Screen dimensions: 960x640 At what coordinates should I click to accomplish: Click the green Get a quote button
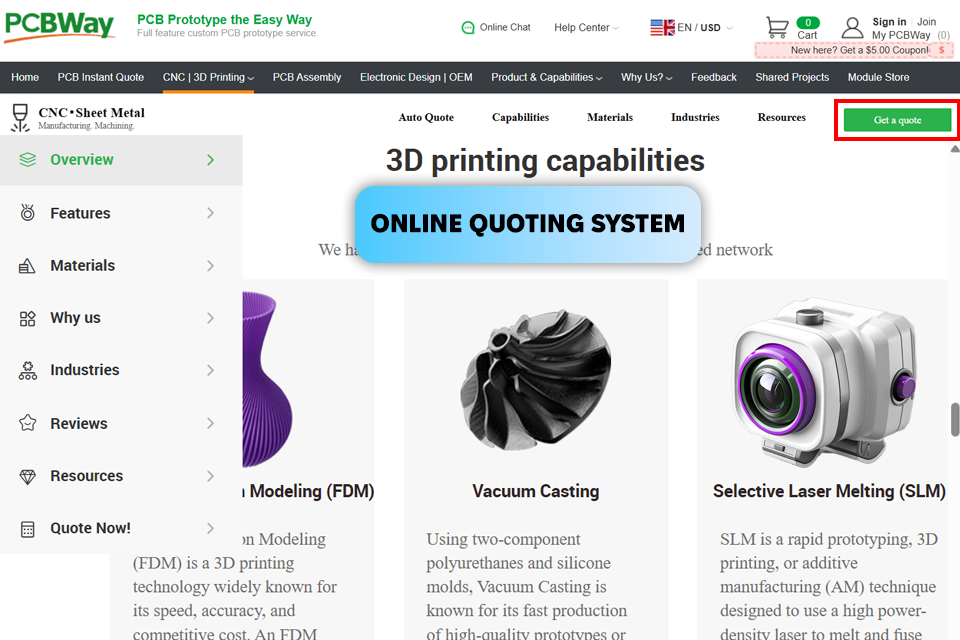tap(897, 120)
